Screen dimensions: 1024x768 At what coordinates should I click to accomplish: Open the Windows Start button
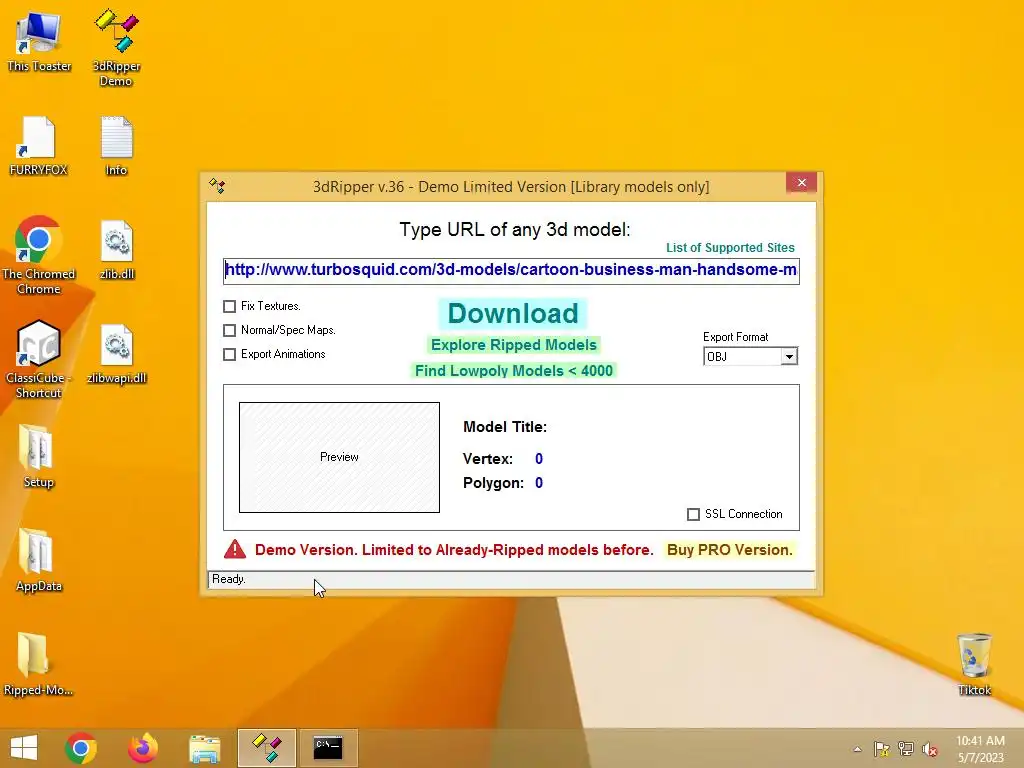(24, 748)
